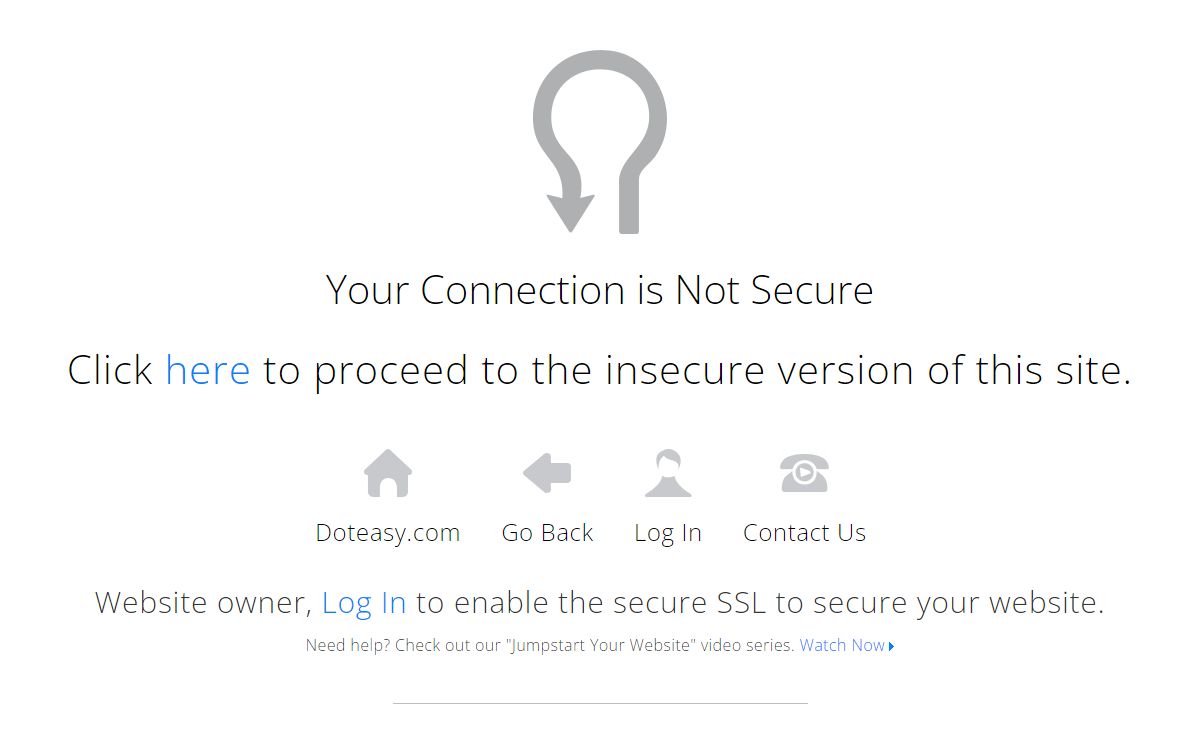Screen dimensions: 1200x740
Task: Click the large gray U-turn arrow graphic
Action: (x=600, y=142)
